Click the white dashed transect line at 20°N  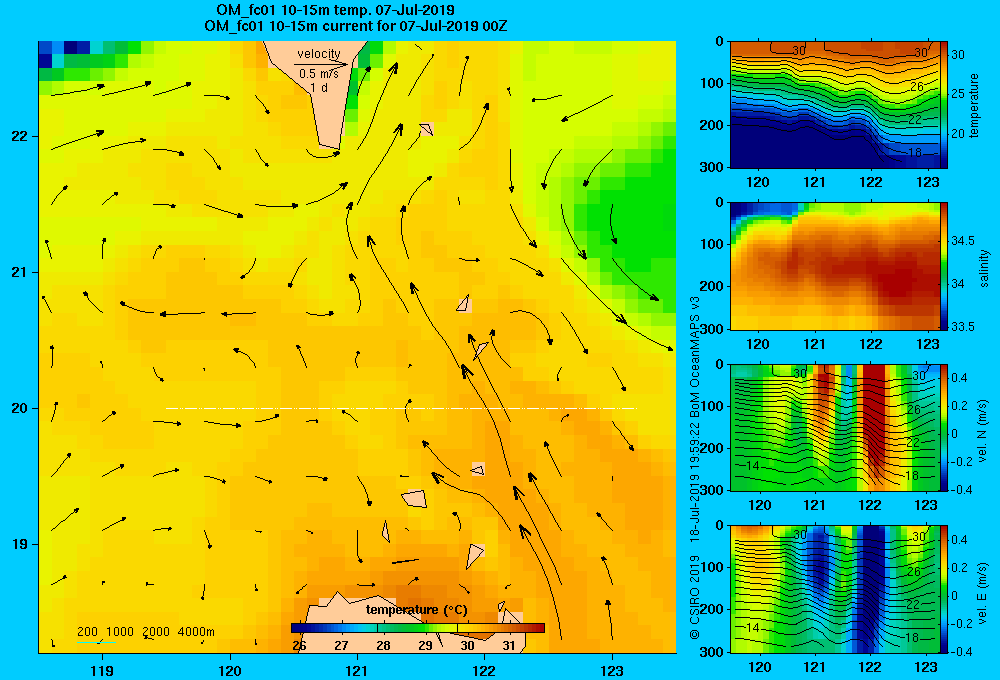[x=401, y=408]
